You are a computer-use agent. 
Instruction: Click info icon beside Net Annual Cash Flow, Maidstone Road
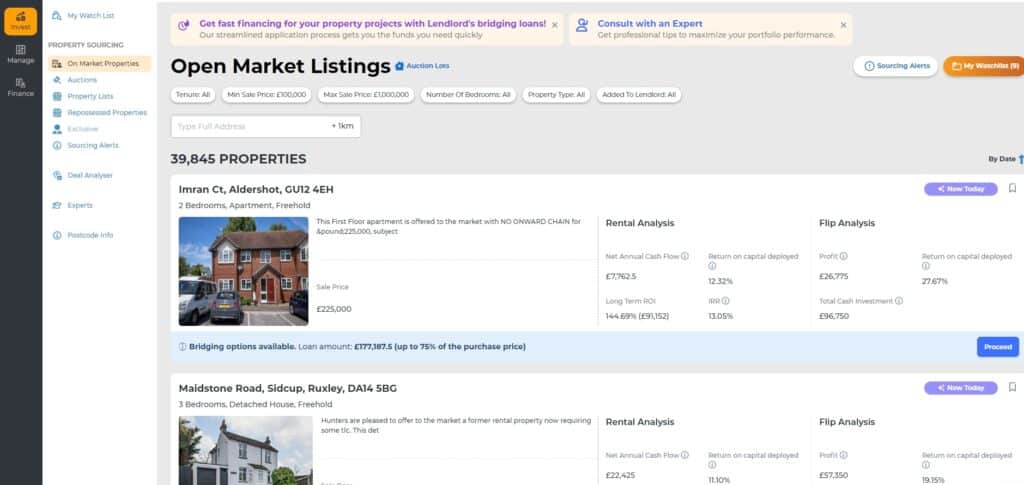pos(684,455)
